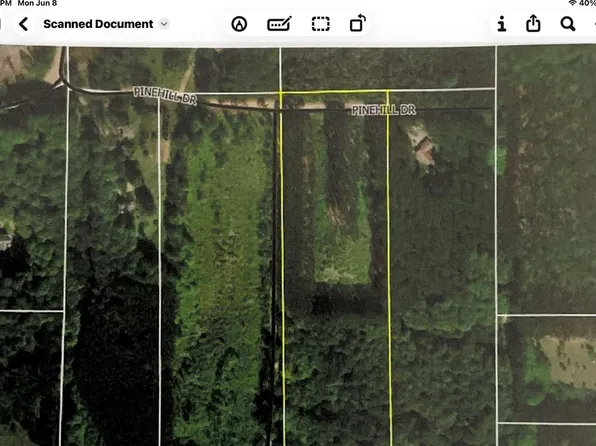596x446 pixels.
Task: Select the yellow-outlined parcel on the map
Action: coord(335,266)
